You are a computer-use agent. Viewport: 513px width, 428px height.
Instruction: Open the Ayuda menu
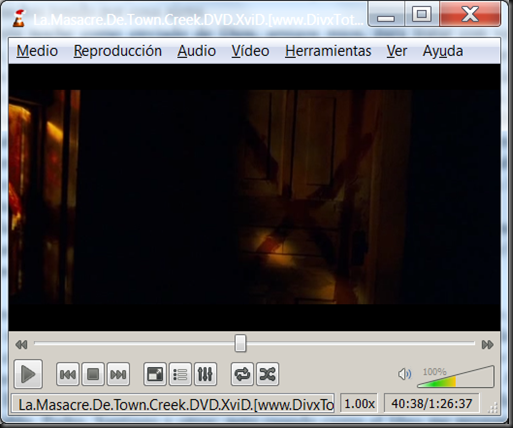click(x=443, y=51)
